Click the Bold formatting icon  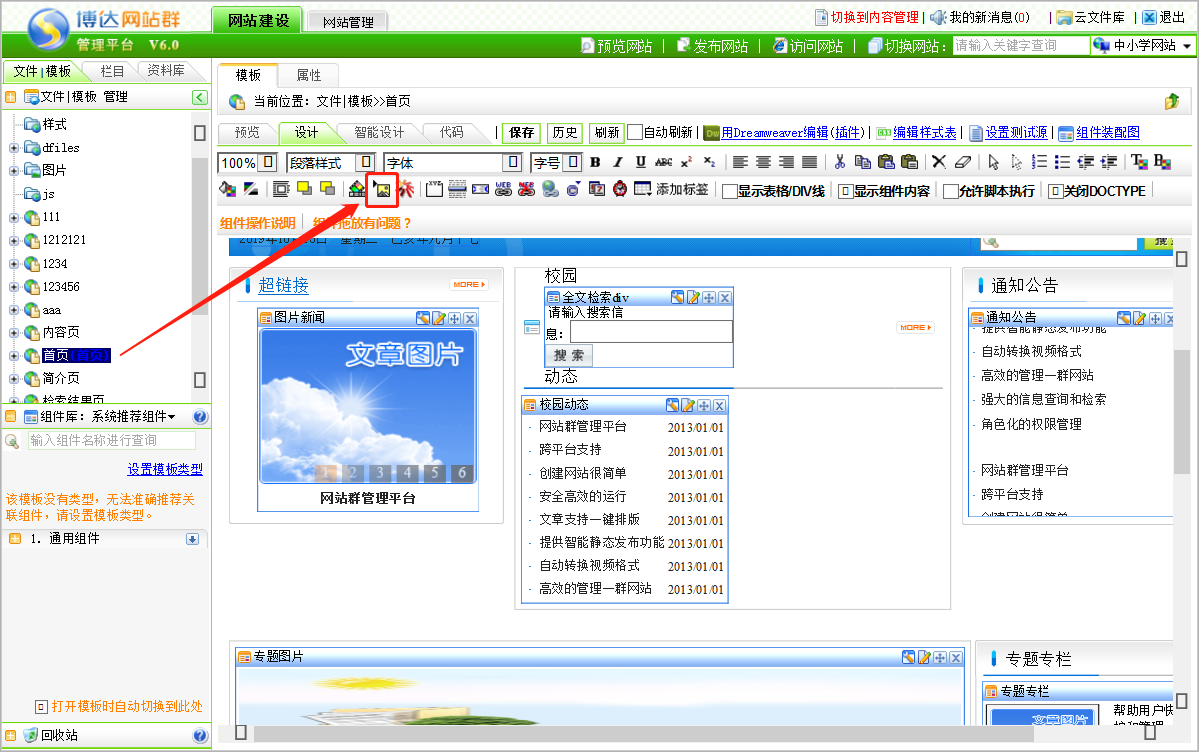pyautogui.click(x=595, y=162)
